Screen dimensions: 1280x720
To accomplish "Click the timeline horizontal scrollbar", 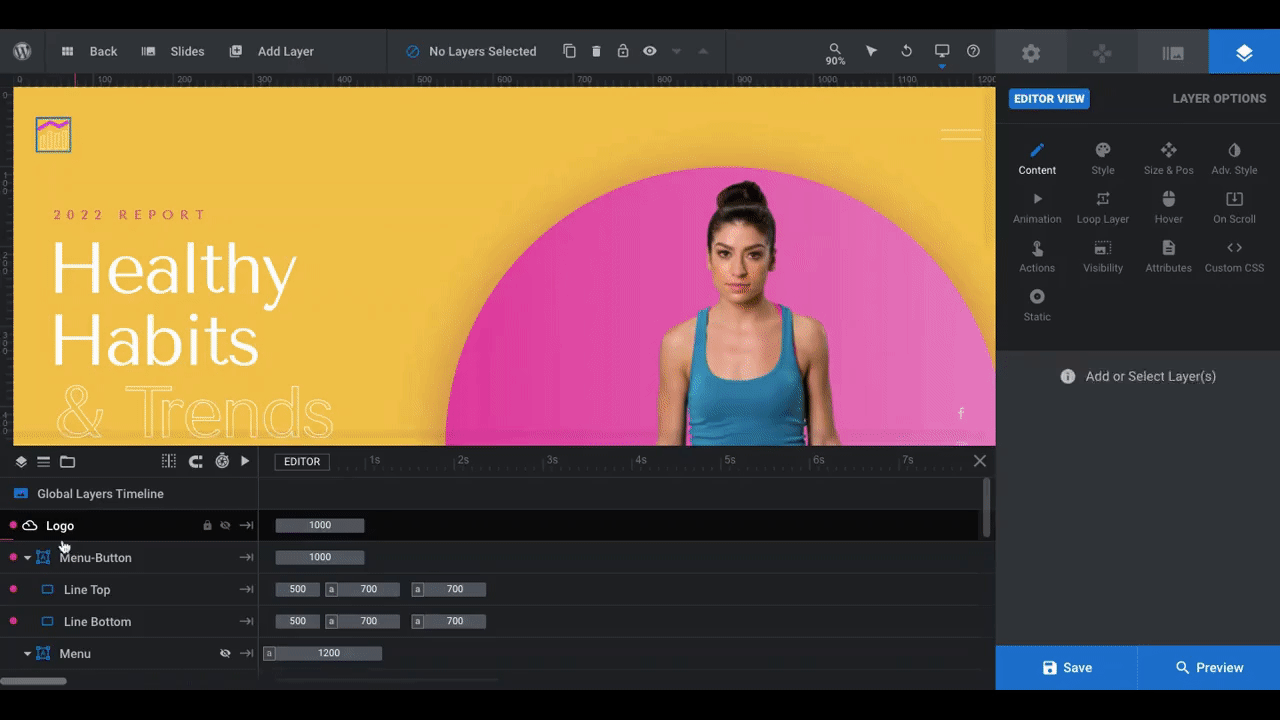I will (33, 682).
